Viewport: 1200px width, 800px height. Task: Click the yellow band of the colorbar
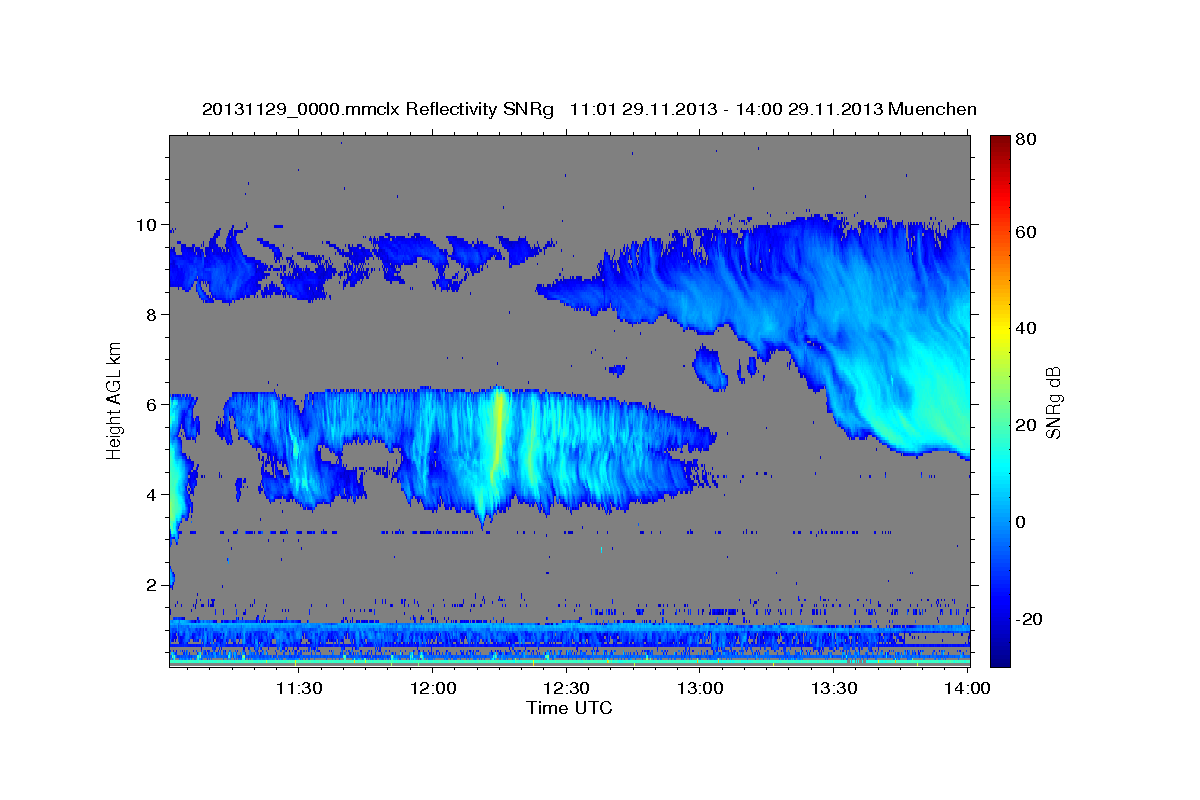[x=1000, y=328]
